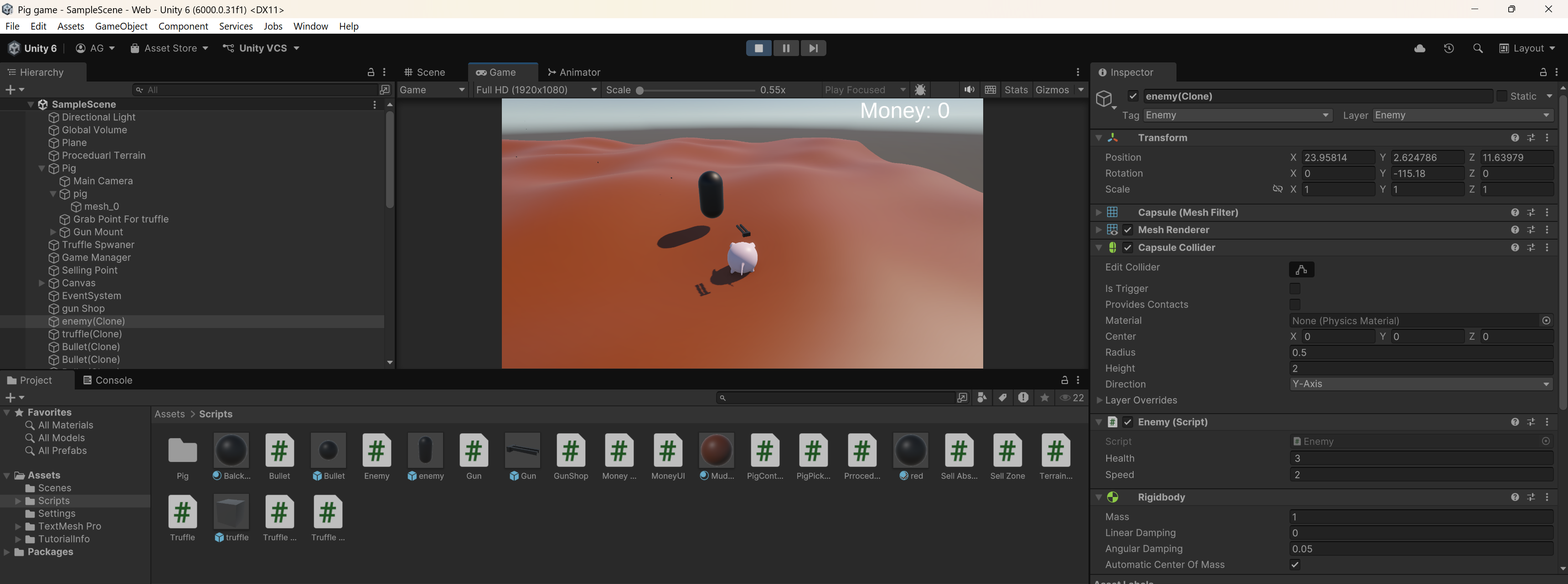Screen dimensions: 1568x584
Task: Open the Full HD resolution dropdown
Action: click(x=536, y=89)
